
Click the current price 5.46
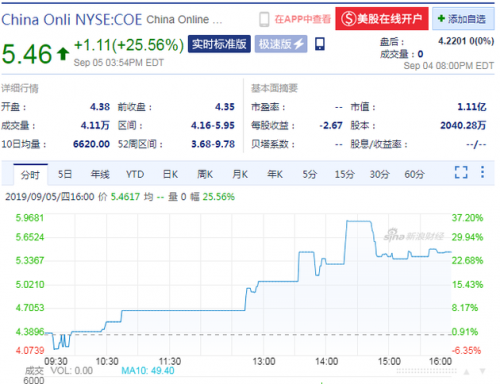point(27,54)
